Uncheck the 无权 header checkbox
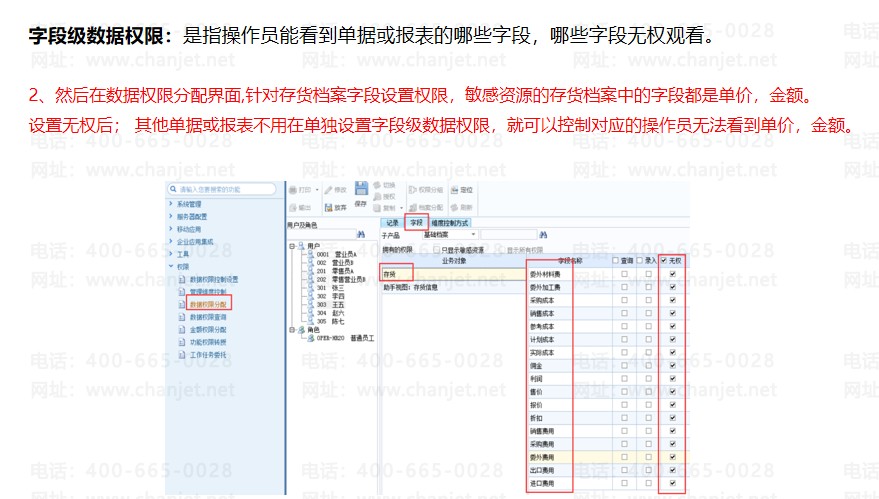879x499 pixels. coord(663,260)
